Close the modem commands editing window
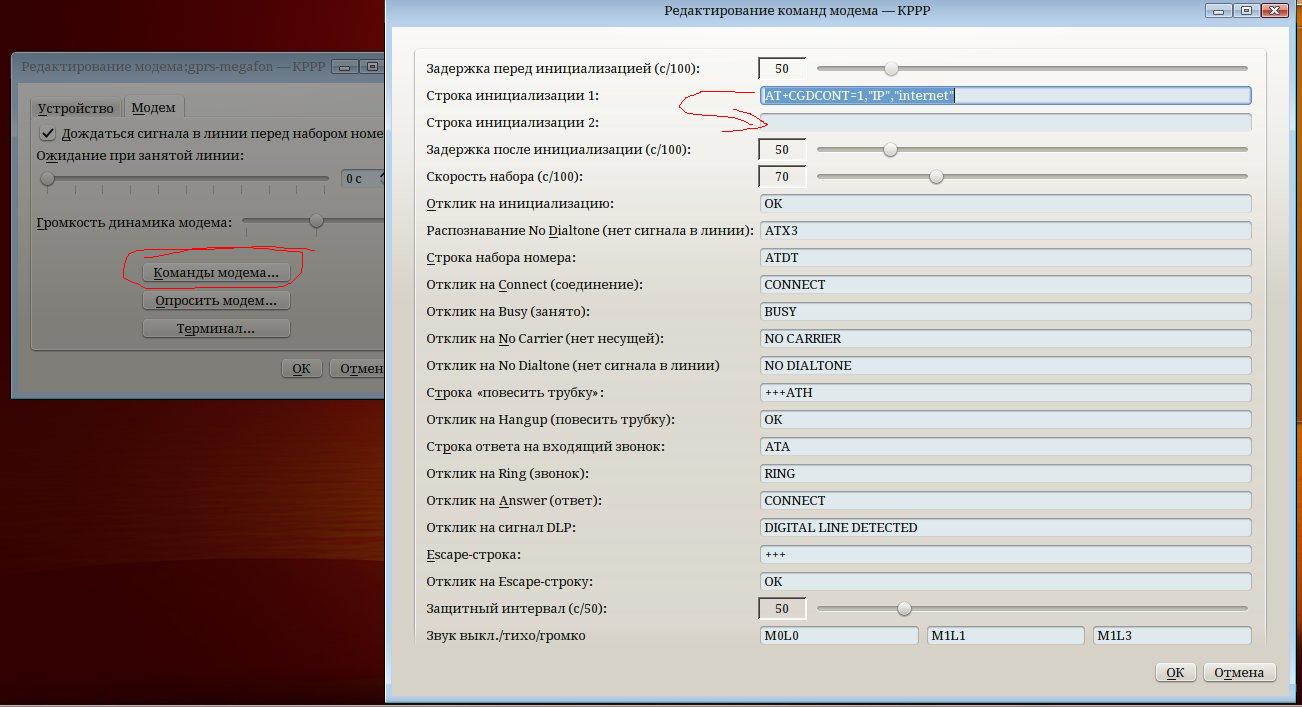Image resolution: width=1302 pixels, height=707 pixels. click(x=1273, y=10)
